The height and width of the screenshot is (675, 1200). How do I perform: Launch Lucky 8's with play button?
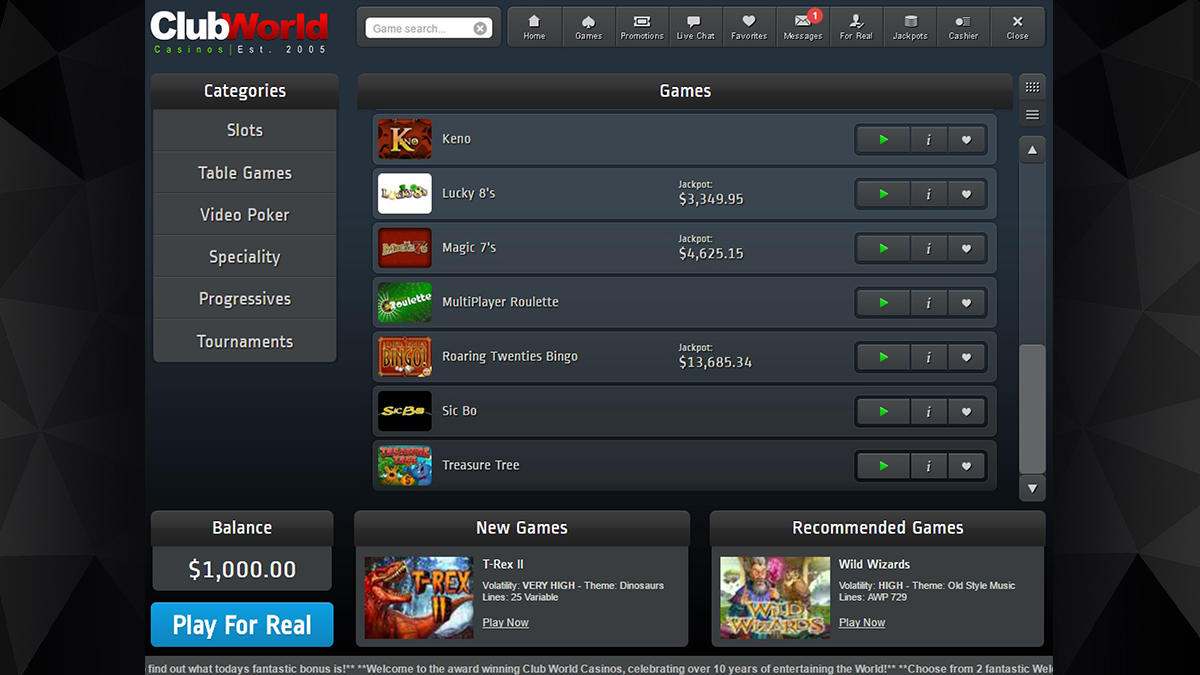pos(883,194)
